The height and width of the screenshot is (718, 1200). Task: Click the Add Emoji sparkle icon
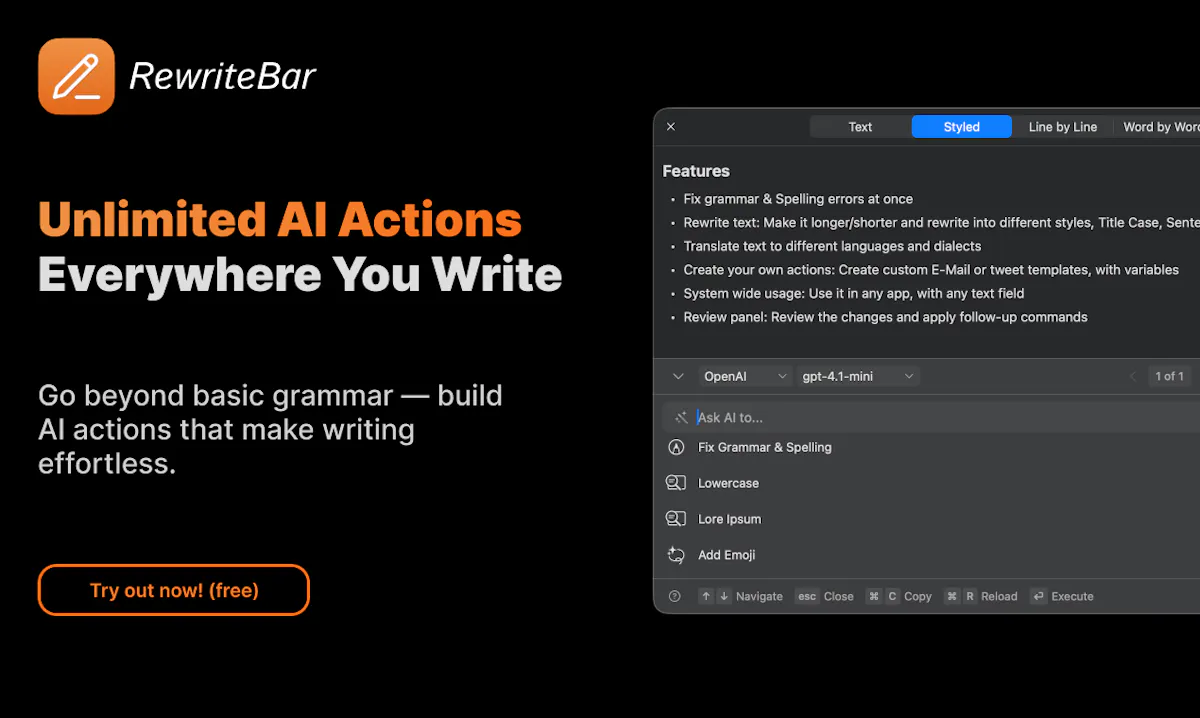click(x=676, y=555)
